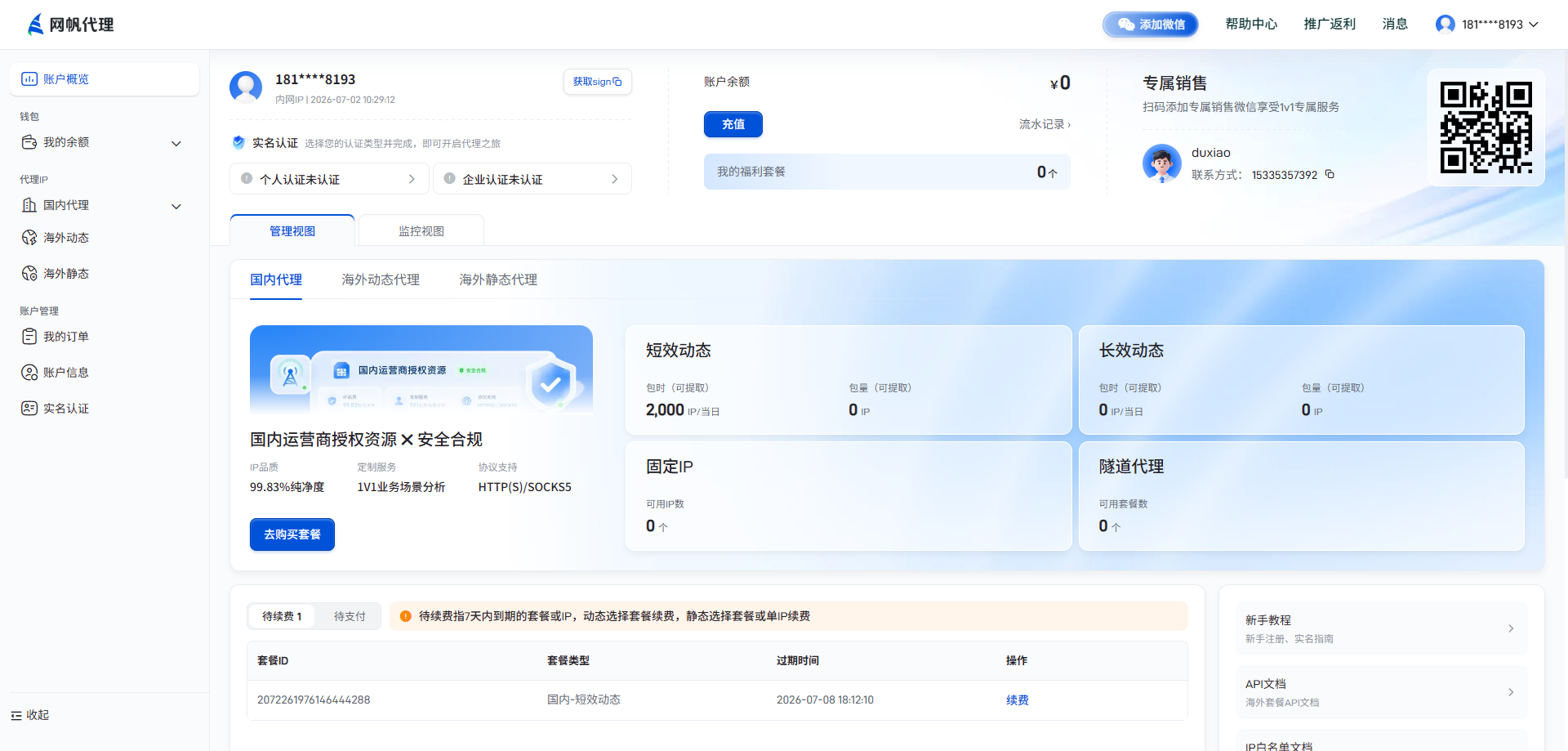Open 企业认证未认证 entry
Image resolution: width=1568 pixels, height=751 pixels.
pos(532,179)
